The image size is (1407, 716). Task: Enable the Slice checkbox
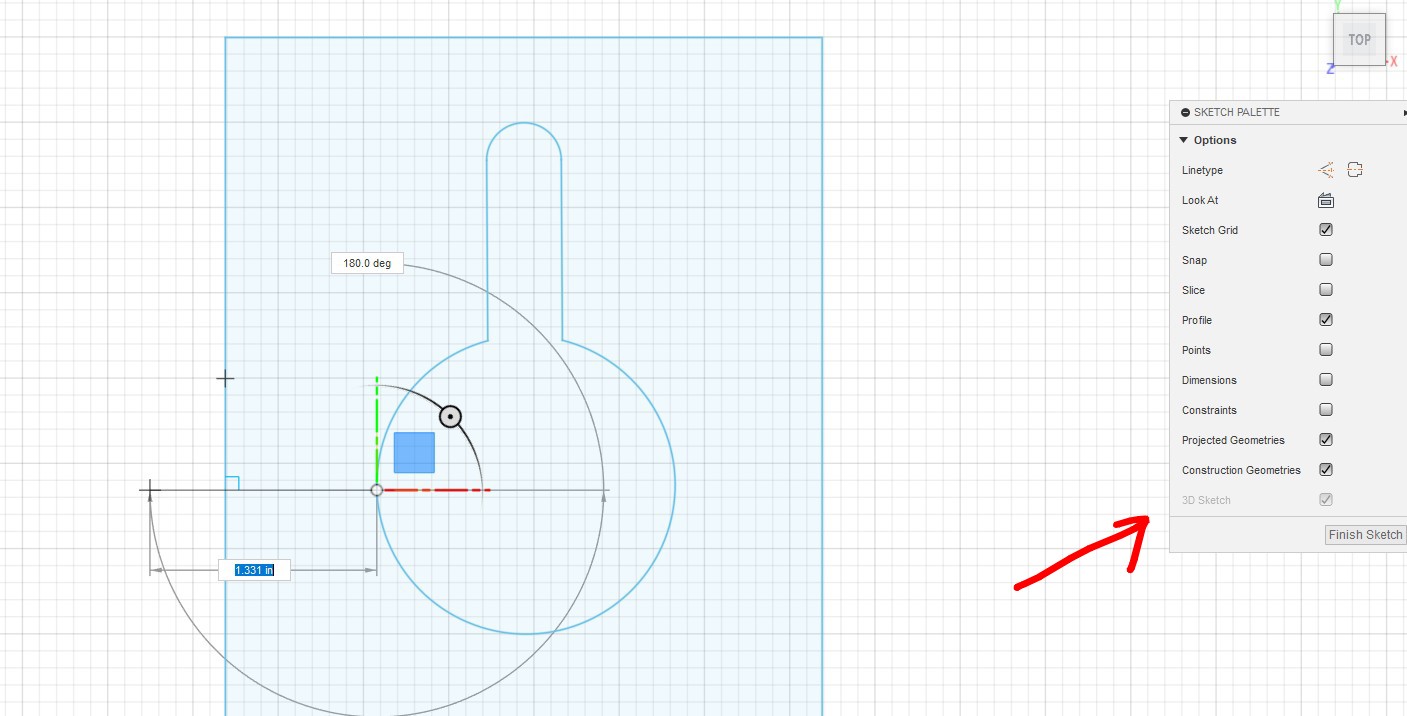tap(1326, 290)
